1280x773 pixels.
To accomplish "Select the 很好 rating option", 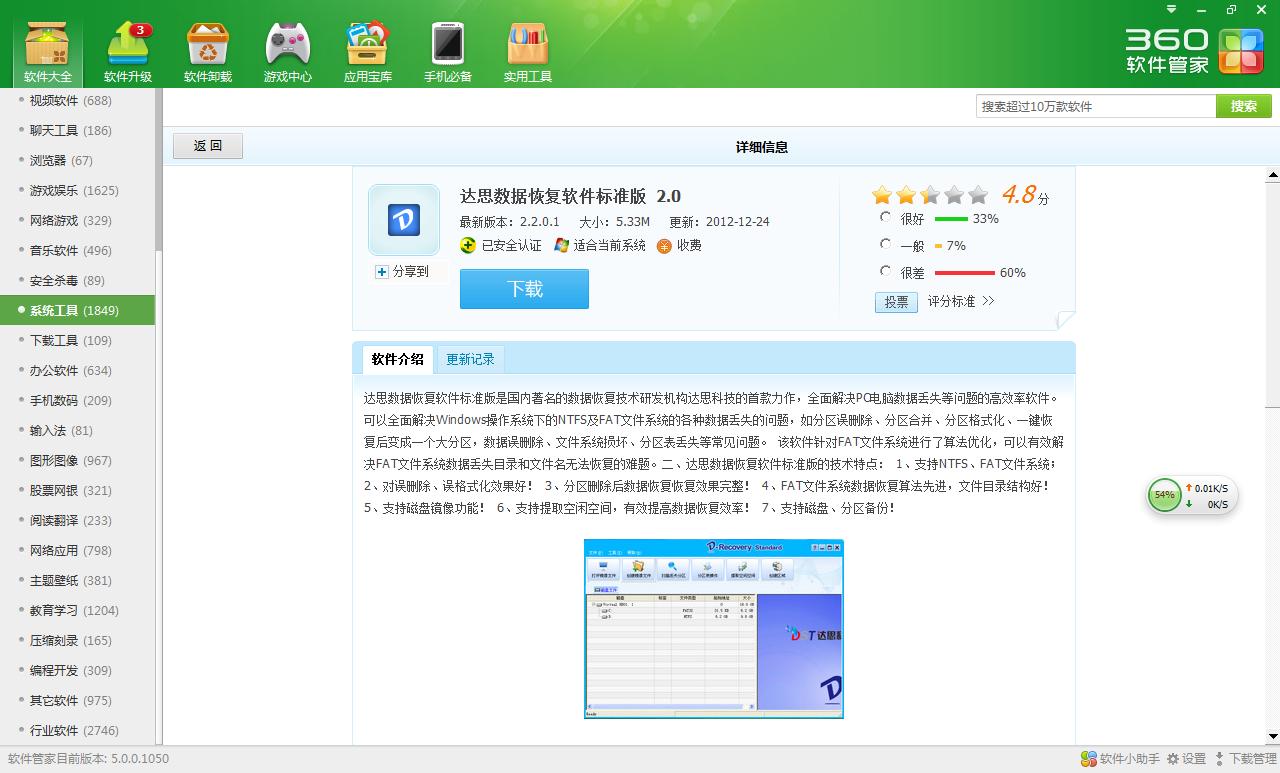I will click(886, 218).
